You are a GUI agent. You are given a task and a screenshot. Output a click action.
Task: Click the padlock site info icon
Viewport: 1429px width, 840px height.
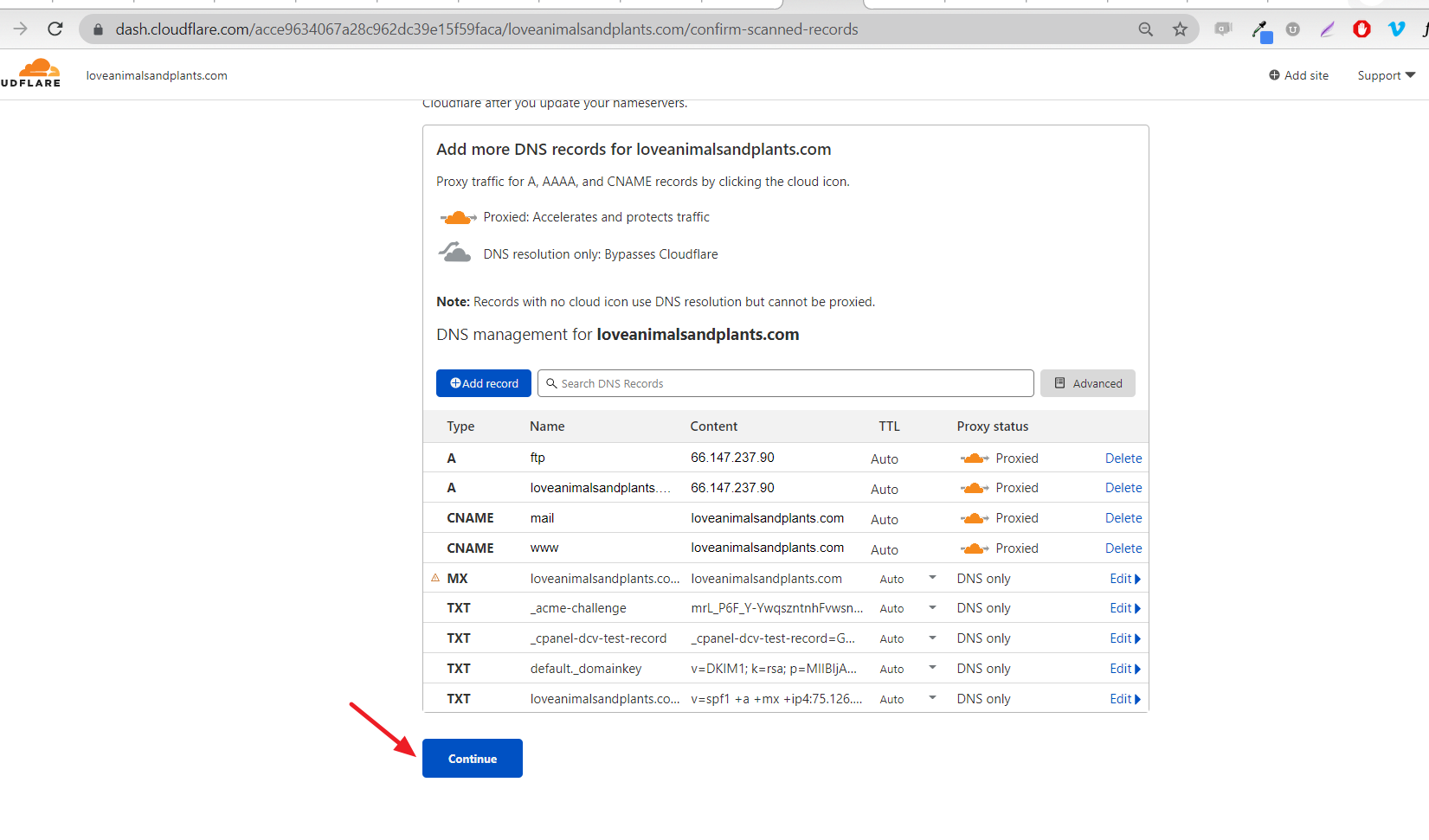coord(98,29)
